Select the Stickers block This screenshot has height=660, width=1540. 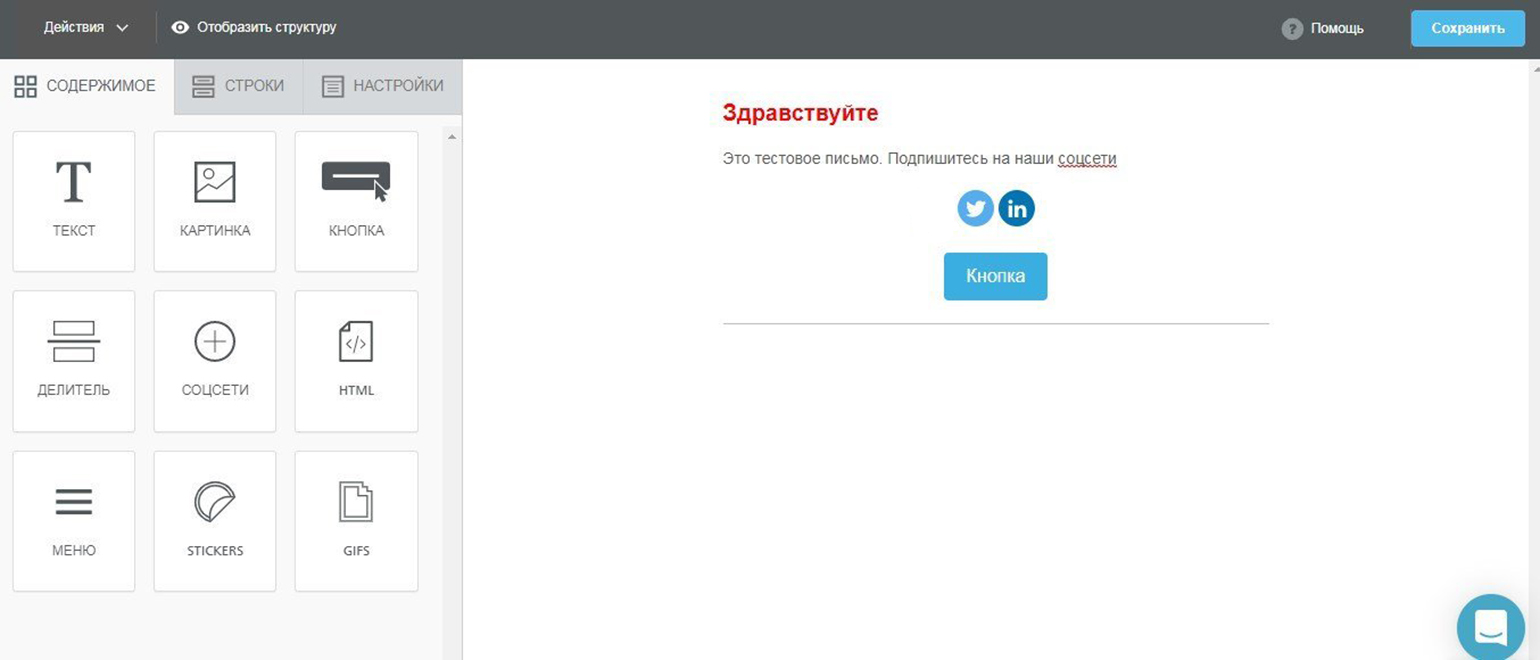click(215, 521)
